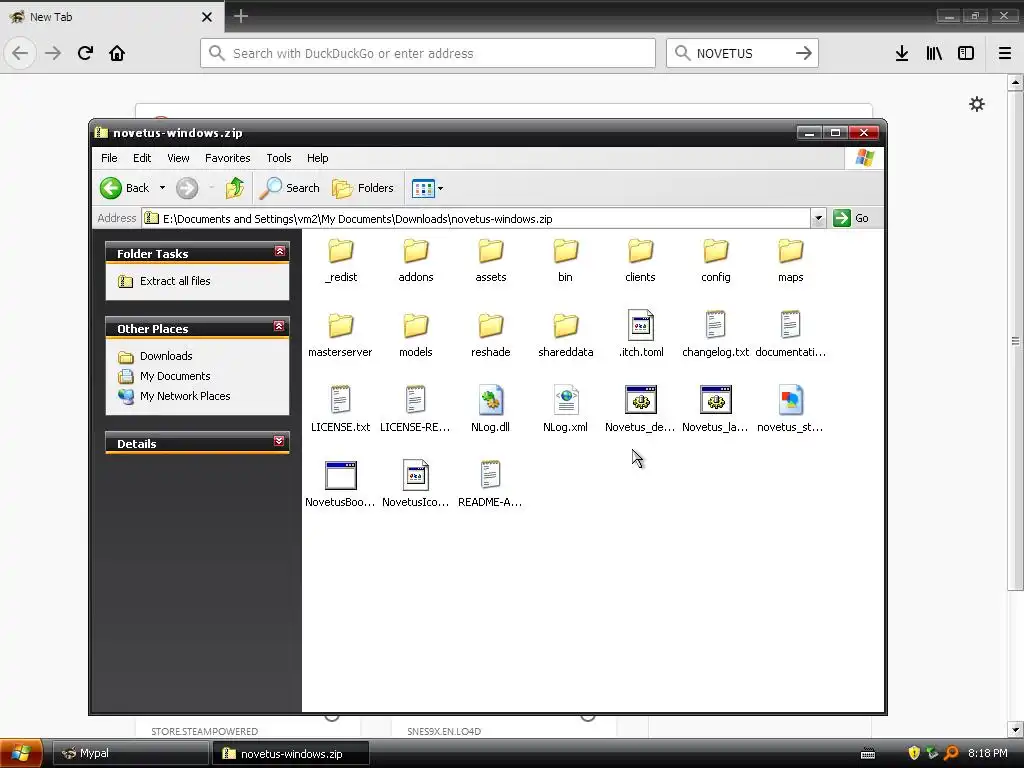The height and width of the screenshot is (768, 1024).
Task: Open the config folder
Action: point(716,260)
